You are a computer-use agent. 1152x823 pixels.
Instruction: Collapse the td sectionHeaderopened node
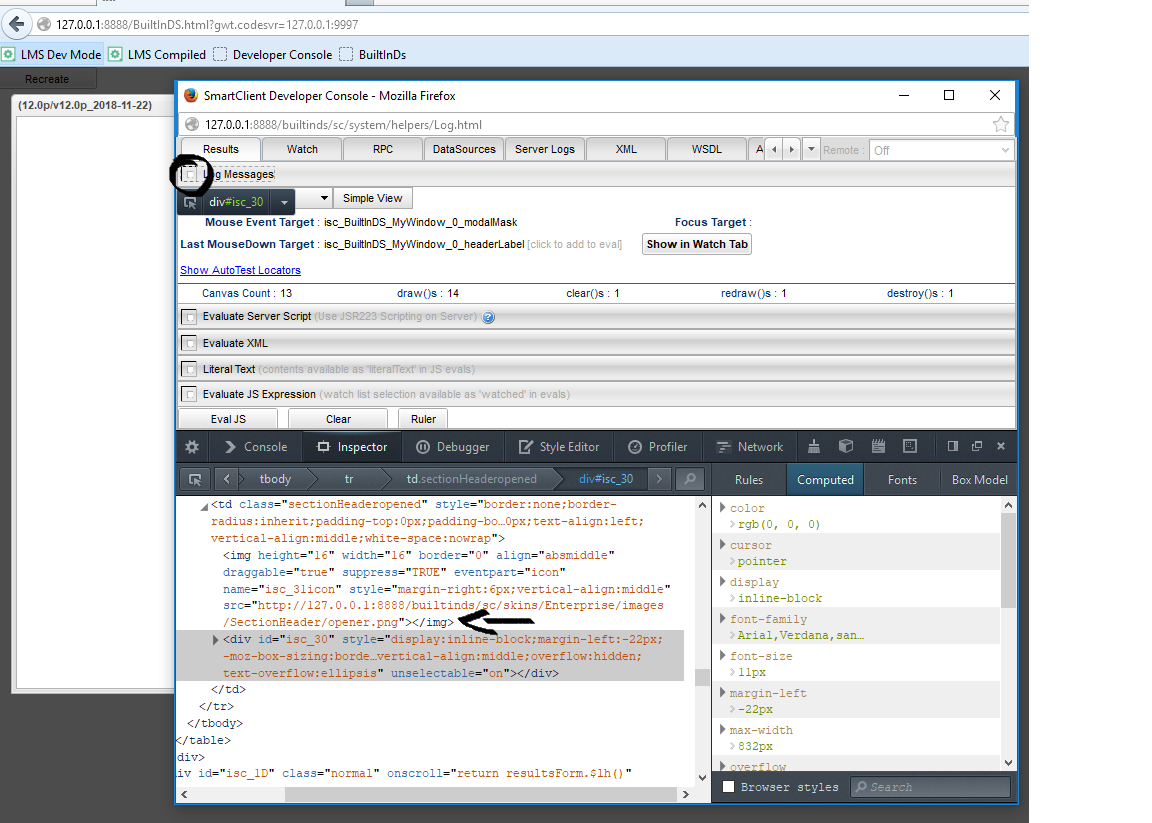point(204,506)
